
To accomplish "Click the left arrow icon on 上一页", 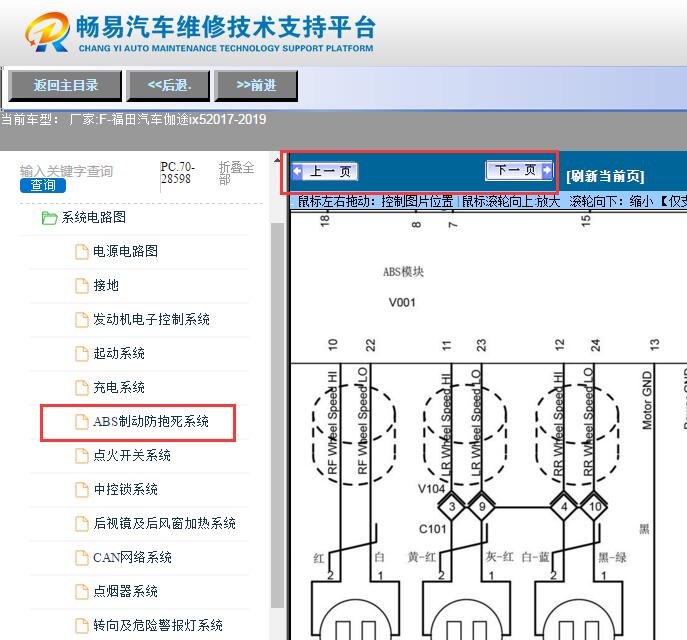I will pyautogui.click(x=297, y=171).
